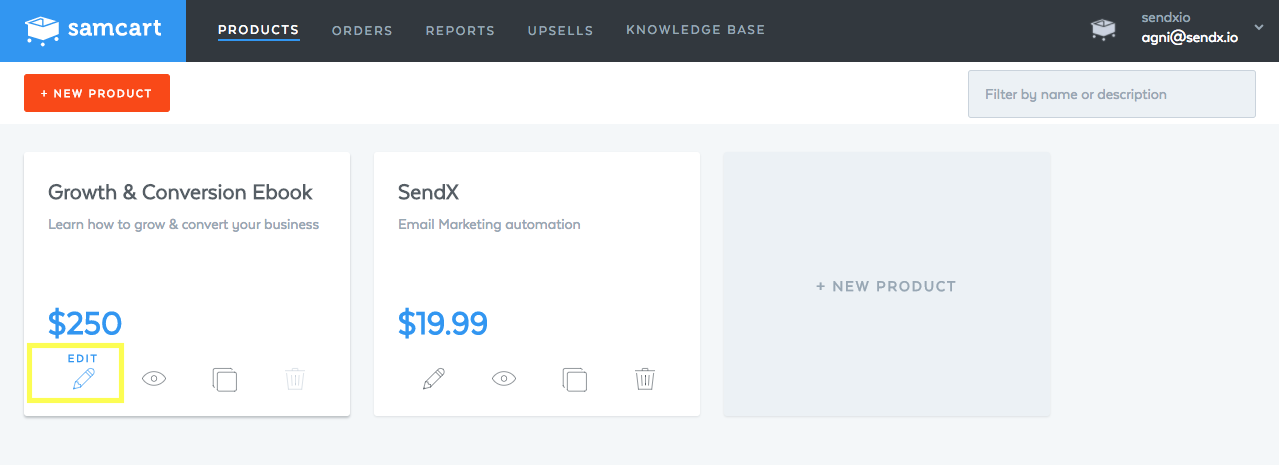1279x465 pixels.
Task: Expand the account dropdown chevron
Action: point(1258,27)
